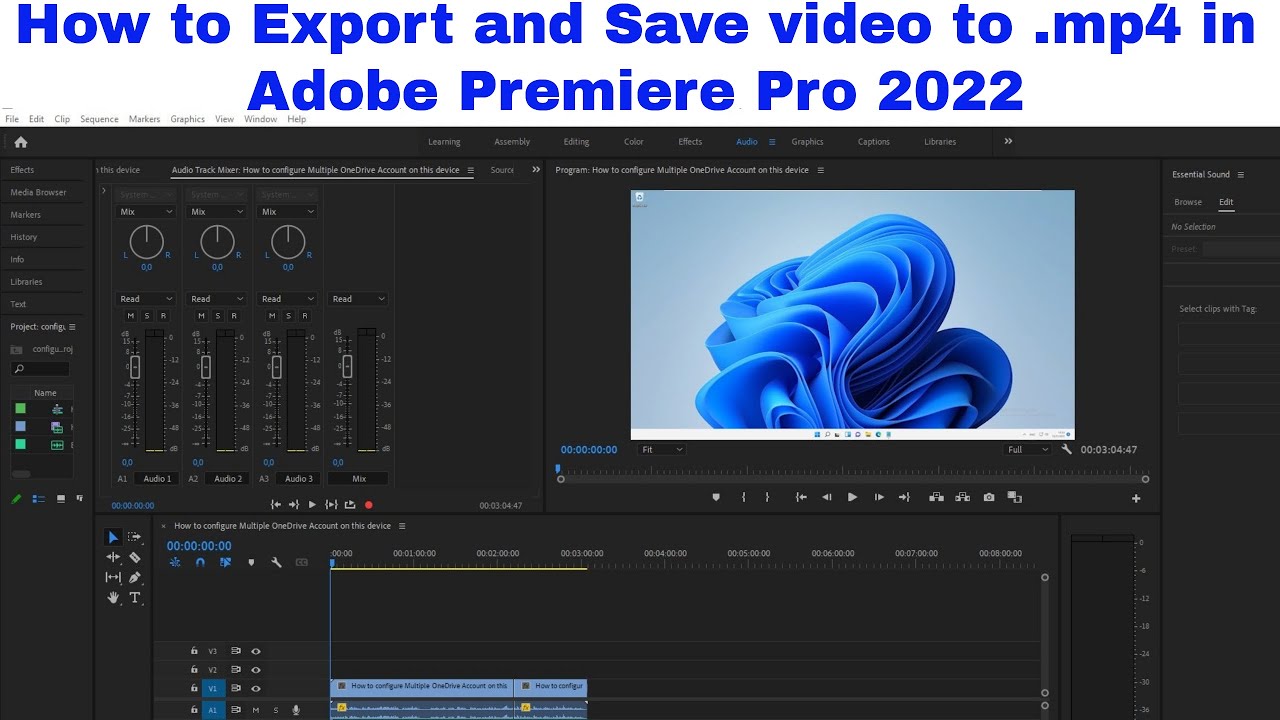This screenshot has width=1280, height=720.
Task: Solo the Audio 2 mixer track
Action: [x=217, y=316]
